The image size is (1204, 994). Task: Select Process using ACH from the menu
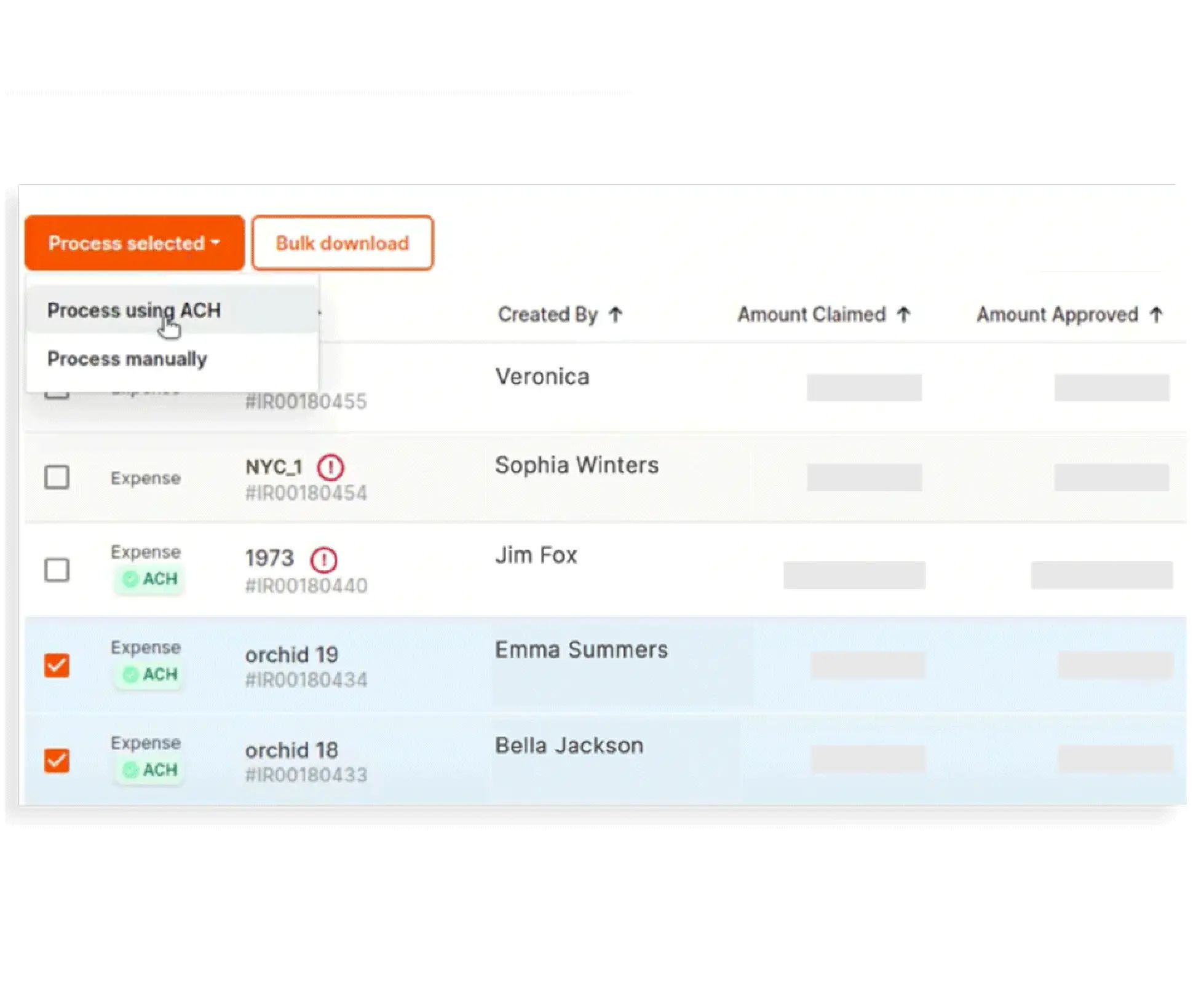(134, 310)
